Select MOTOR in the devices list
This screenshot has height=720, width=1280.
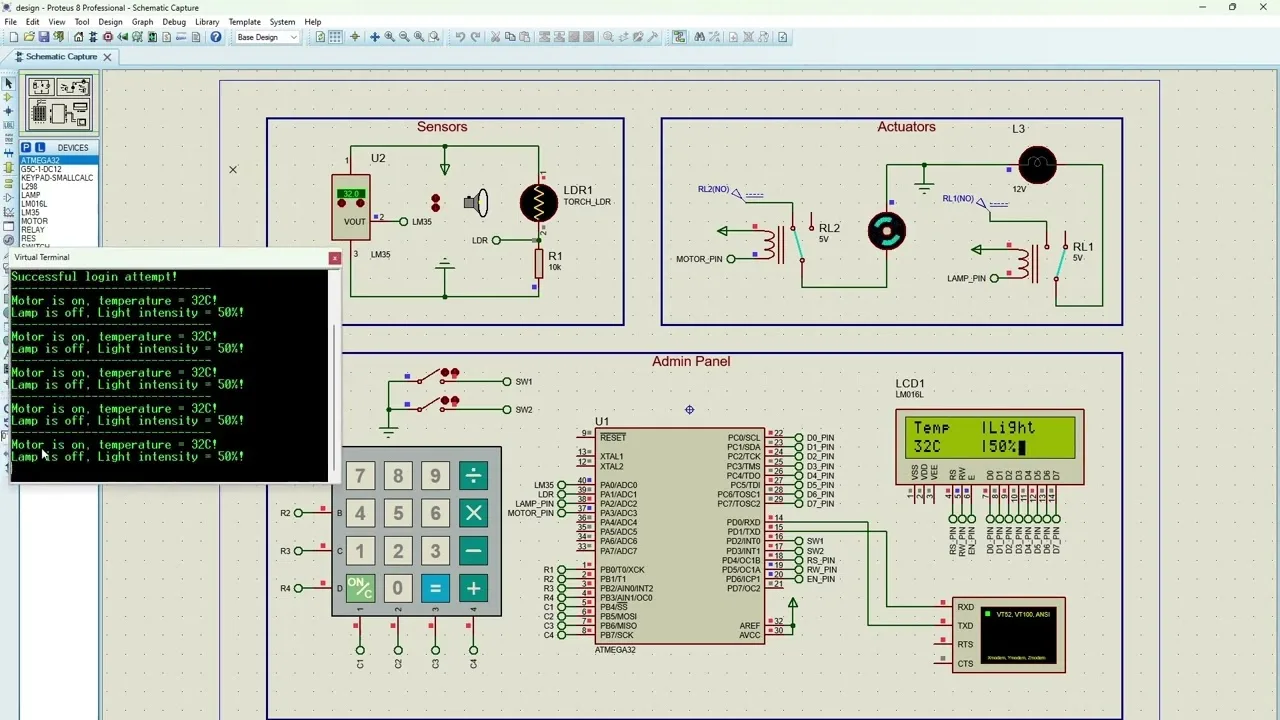coord(59,221)
